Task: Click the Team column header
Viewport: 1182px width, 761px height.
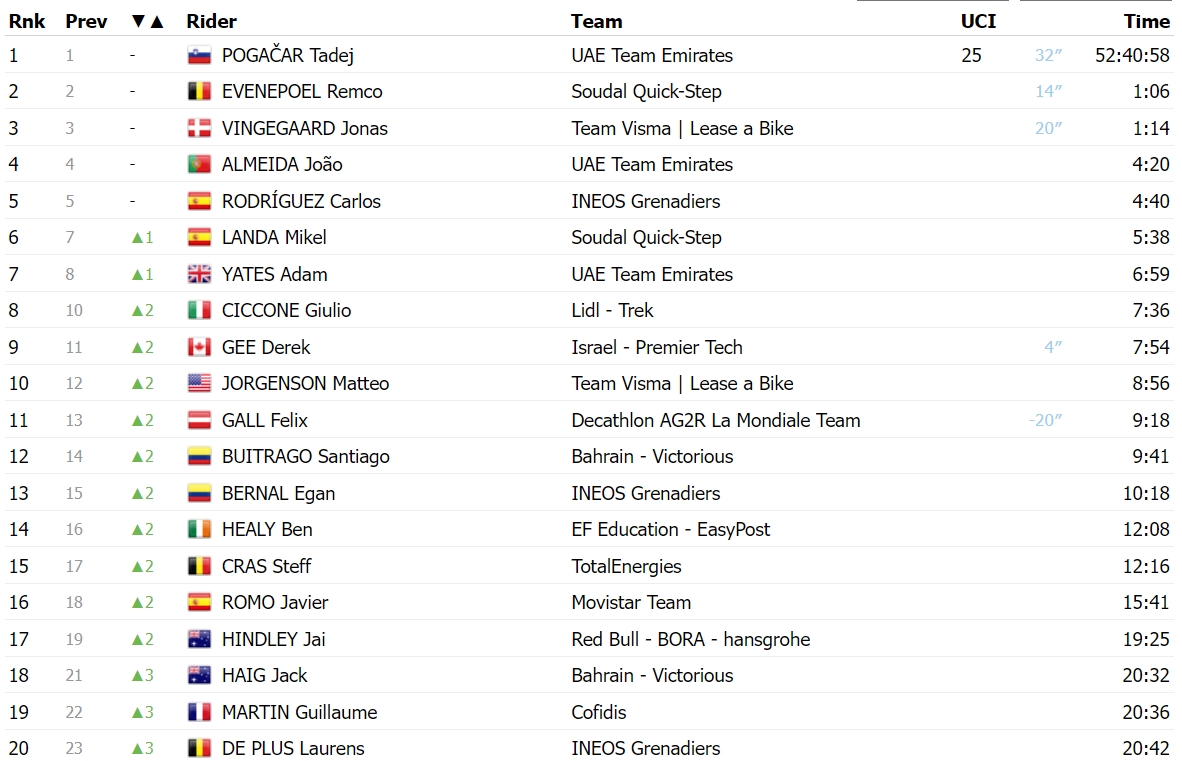Action: coord(596,21)
